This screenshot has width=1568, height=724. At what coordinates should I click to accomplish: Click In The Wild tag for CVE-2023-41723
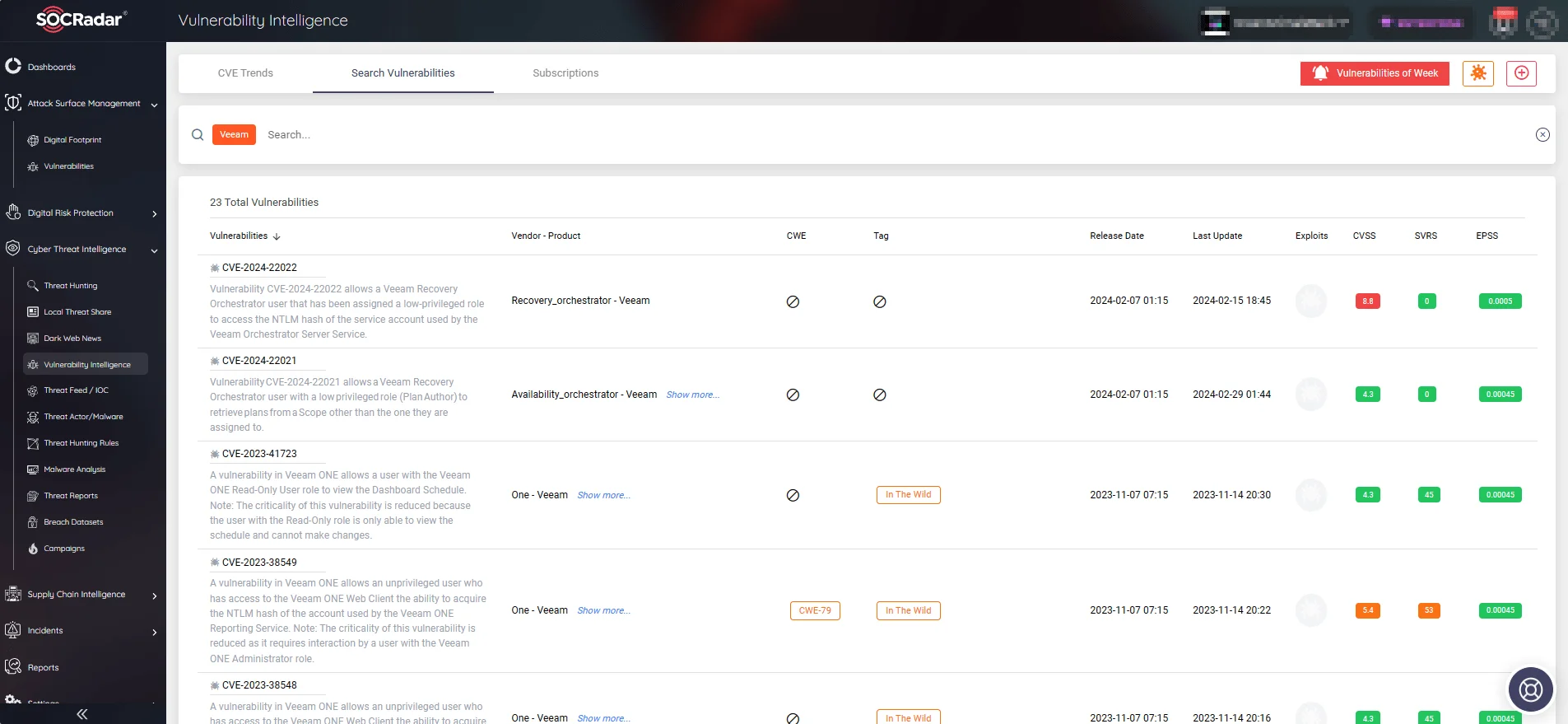point(909,495)
